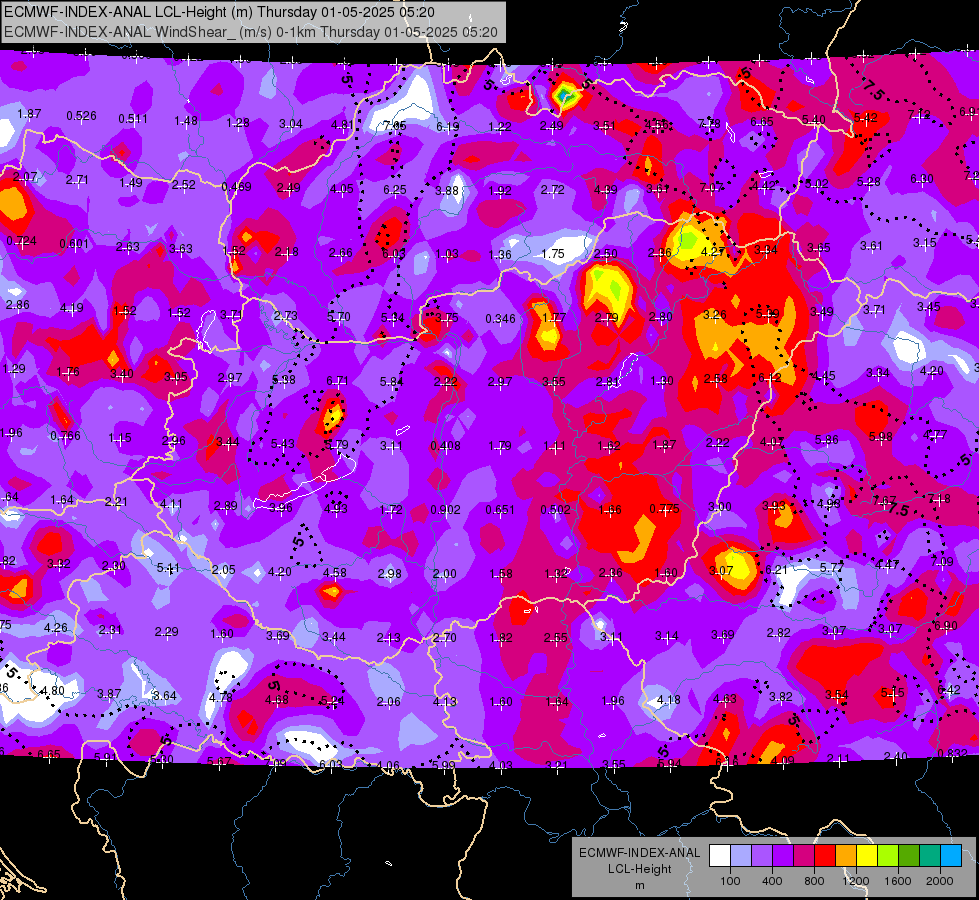The width and height of the screenshot is (979, 900).
Task: Click the yellow legend color swatch
Action: pyautogui.click(x=867, y=855)
